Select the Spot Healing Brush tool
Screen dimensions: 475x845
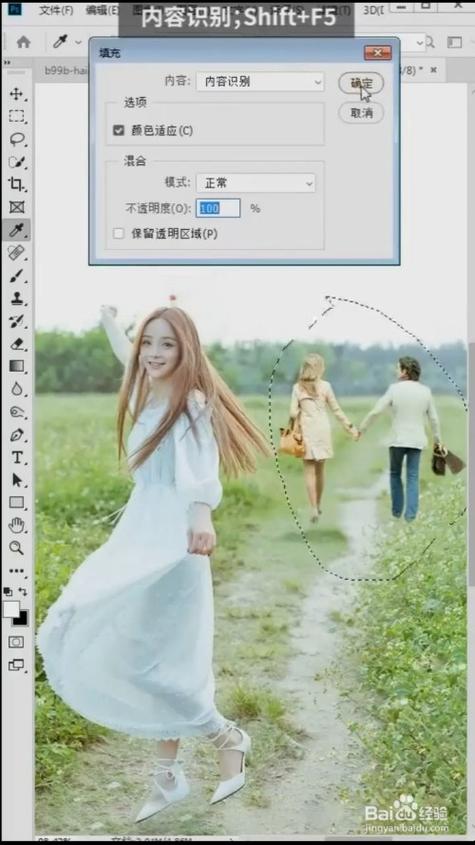tap(17, 253)
